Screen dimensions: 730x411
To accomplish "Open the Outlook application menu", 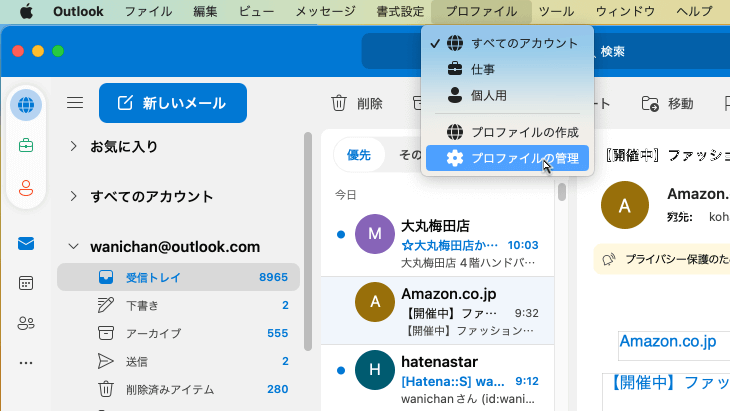I will (x=78, y=11).
